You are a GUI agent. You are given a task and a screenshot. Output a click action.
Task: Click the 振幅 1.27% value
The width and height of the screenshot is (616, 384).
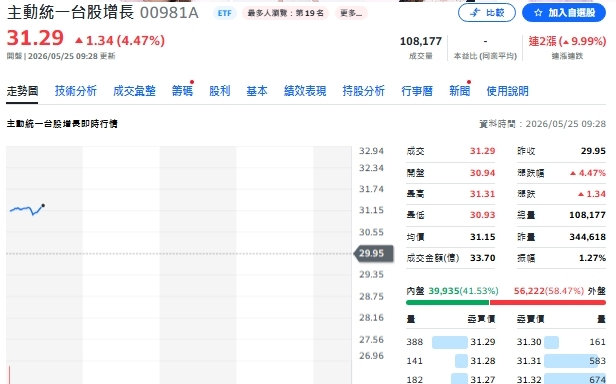592,258
